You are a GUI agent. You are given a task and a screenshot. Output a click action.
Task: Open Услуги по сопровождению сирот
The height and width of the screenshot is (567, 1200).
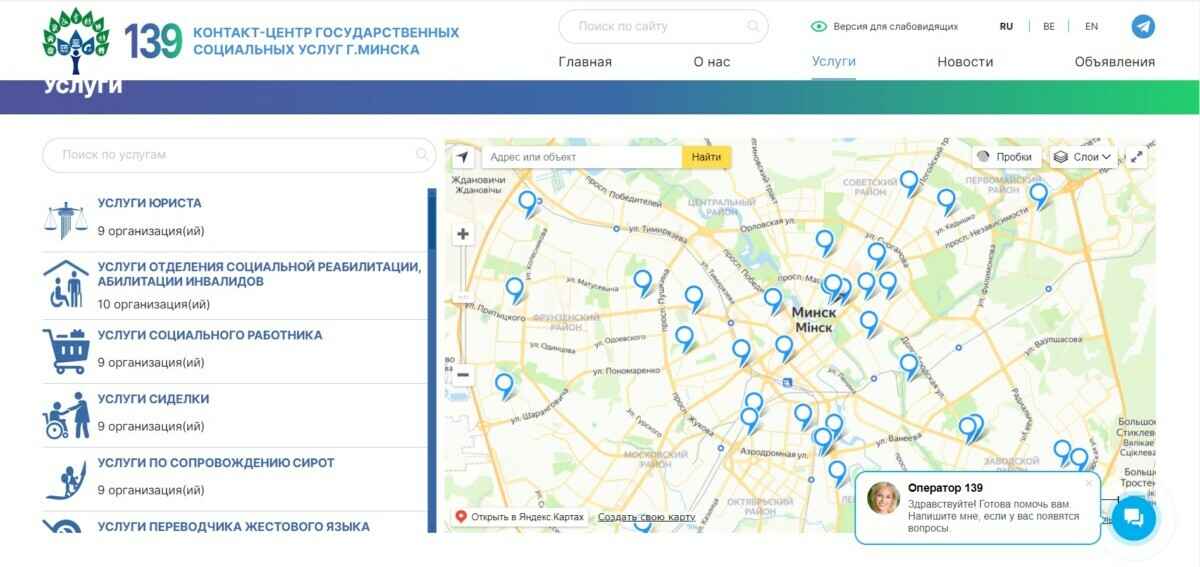216,463
